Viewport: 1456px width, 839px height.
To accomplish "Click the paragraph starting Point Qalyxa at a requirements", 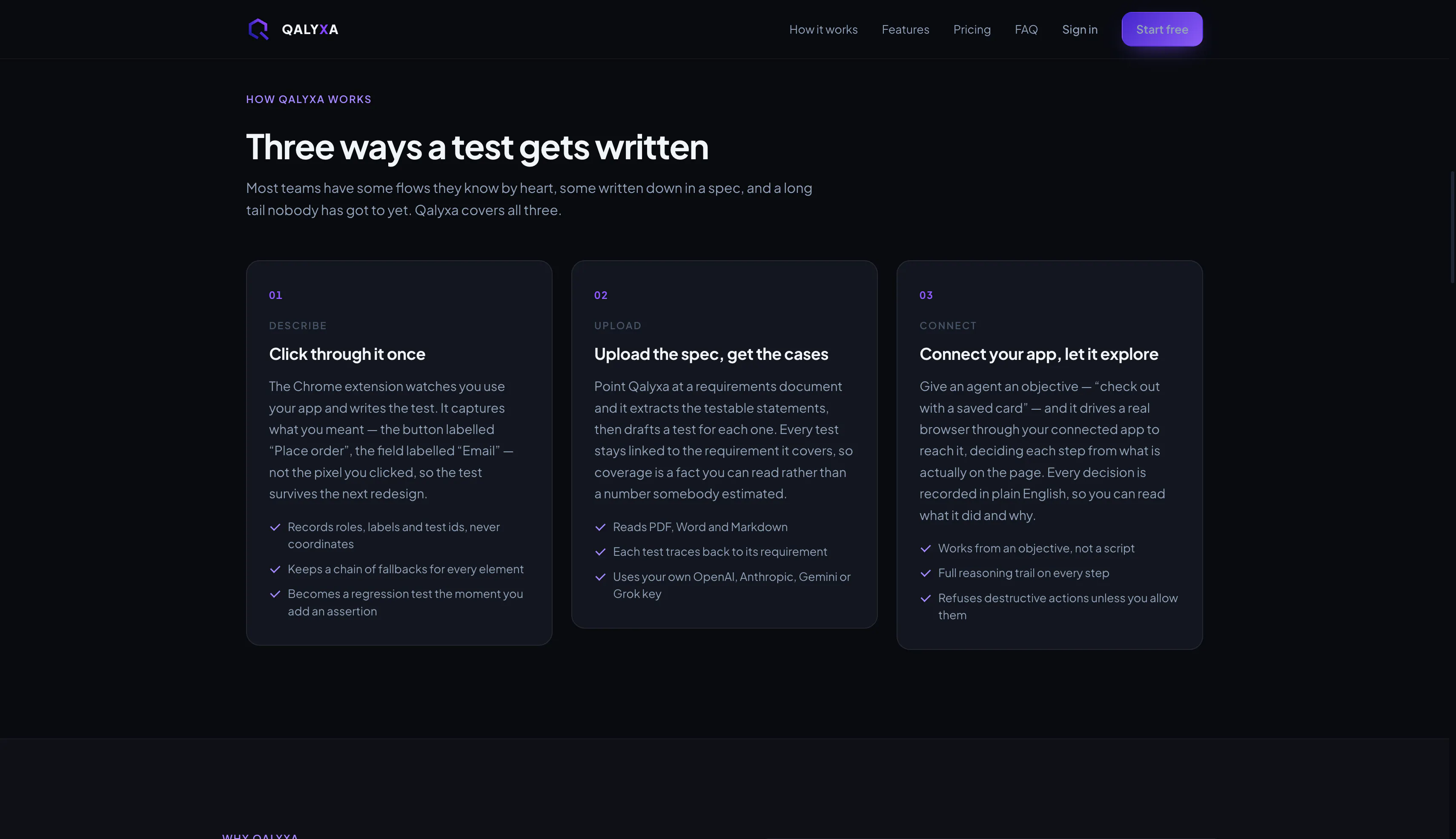I will tap(723, 440).
